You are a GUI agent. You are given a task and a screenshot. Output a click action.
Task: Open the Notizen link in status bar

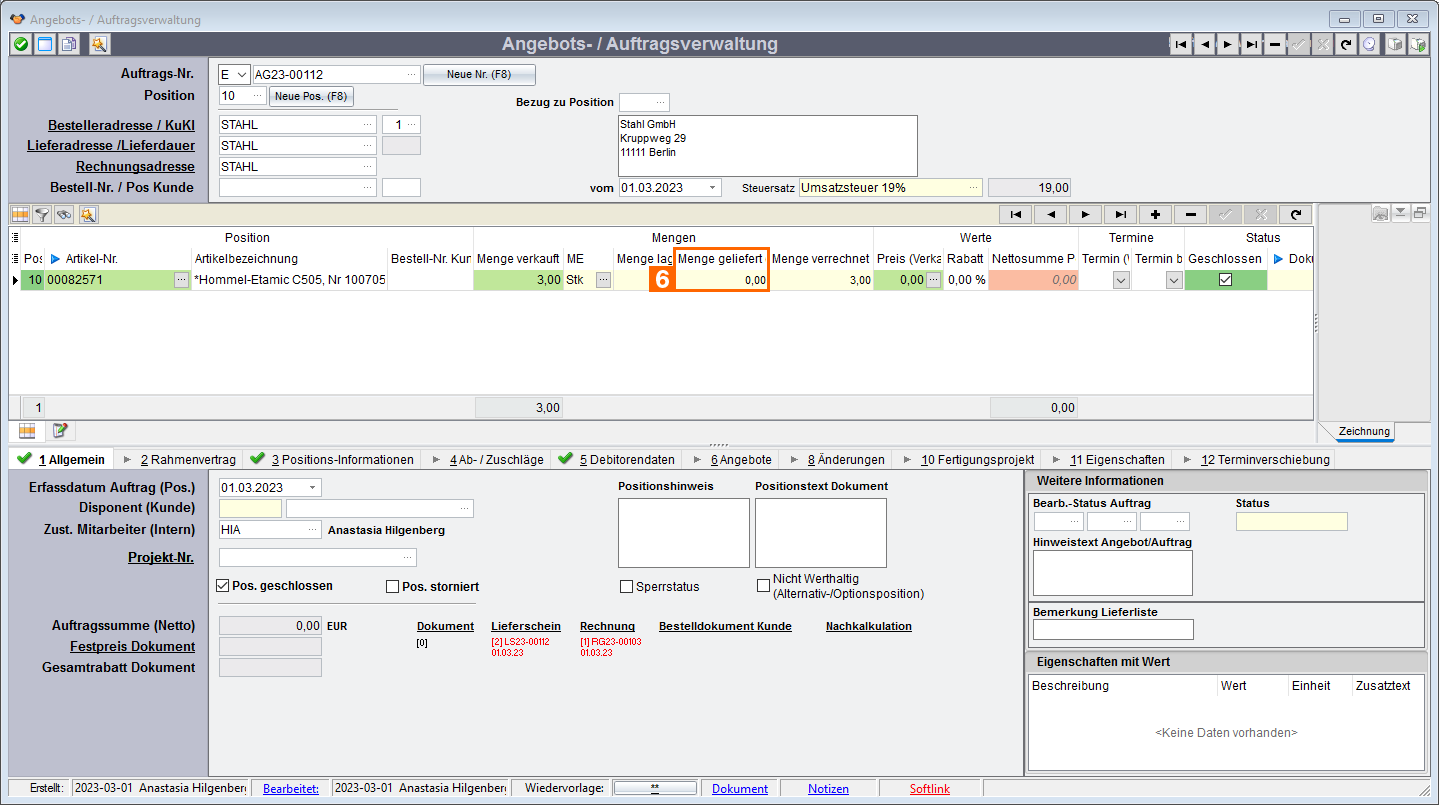[x=828, y=789]
